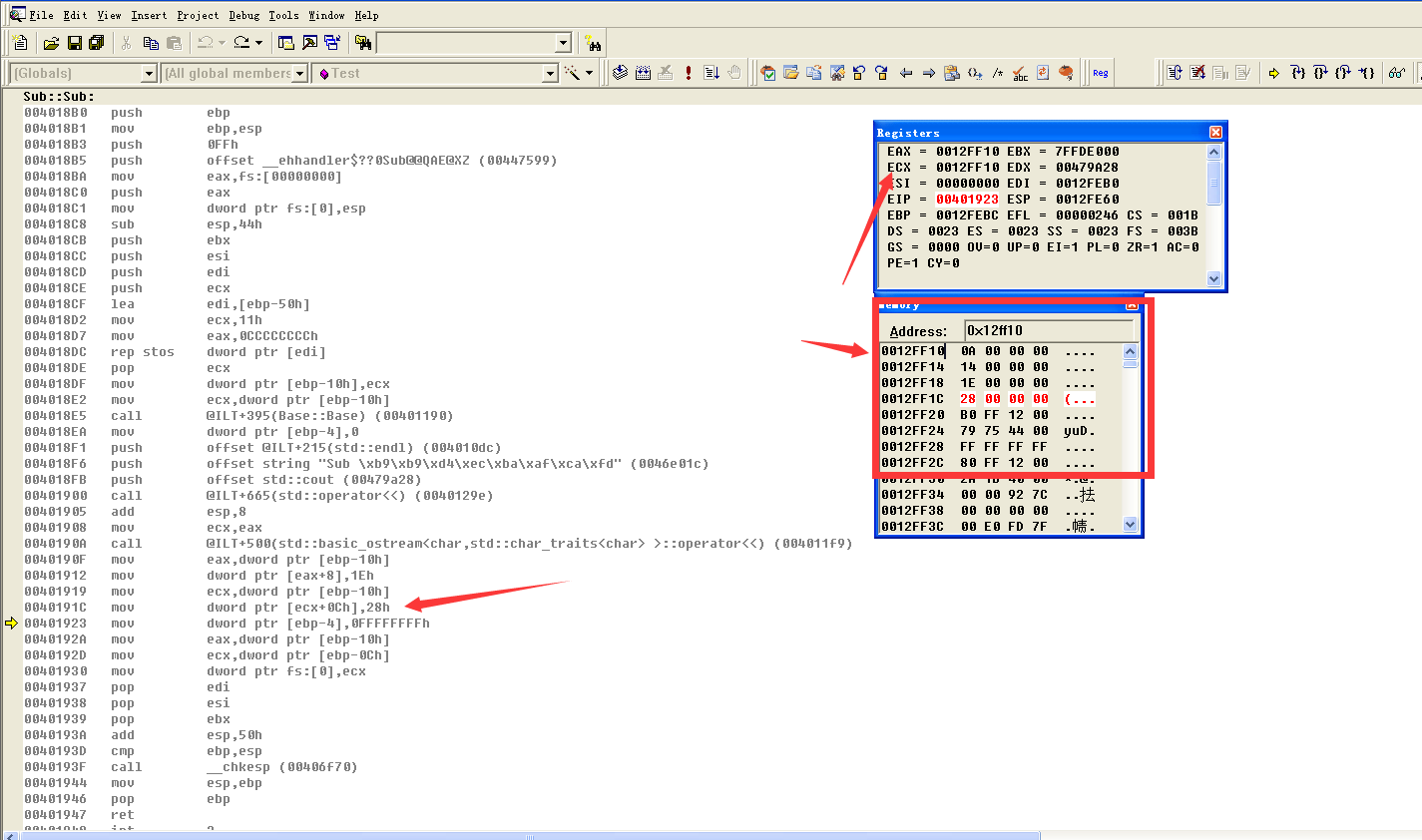The width and height of the screenshot is (1422, 840).
Task: Open the Window menu
Action: (x=326, y=15)
